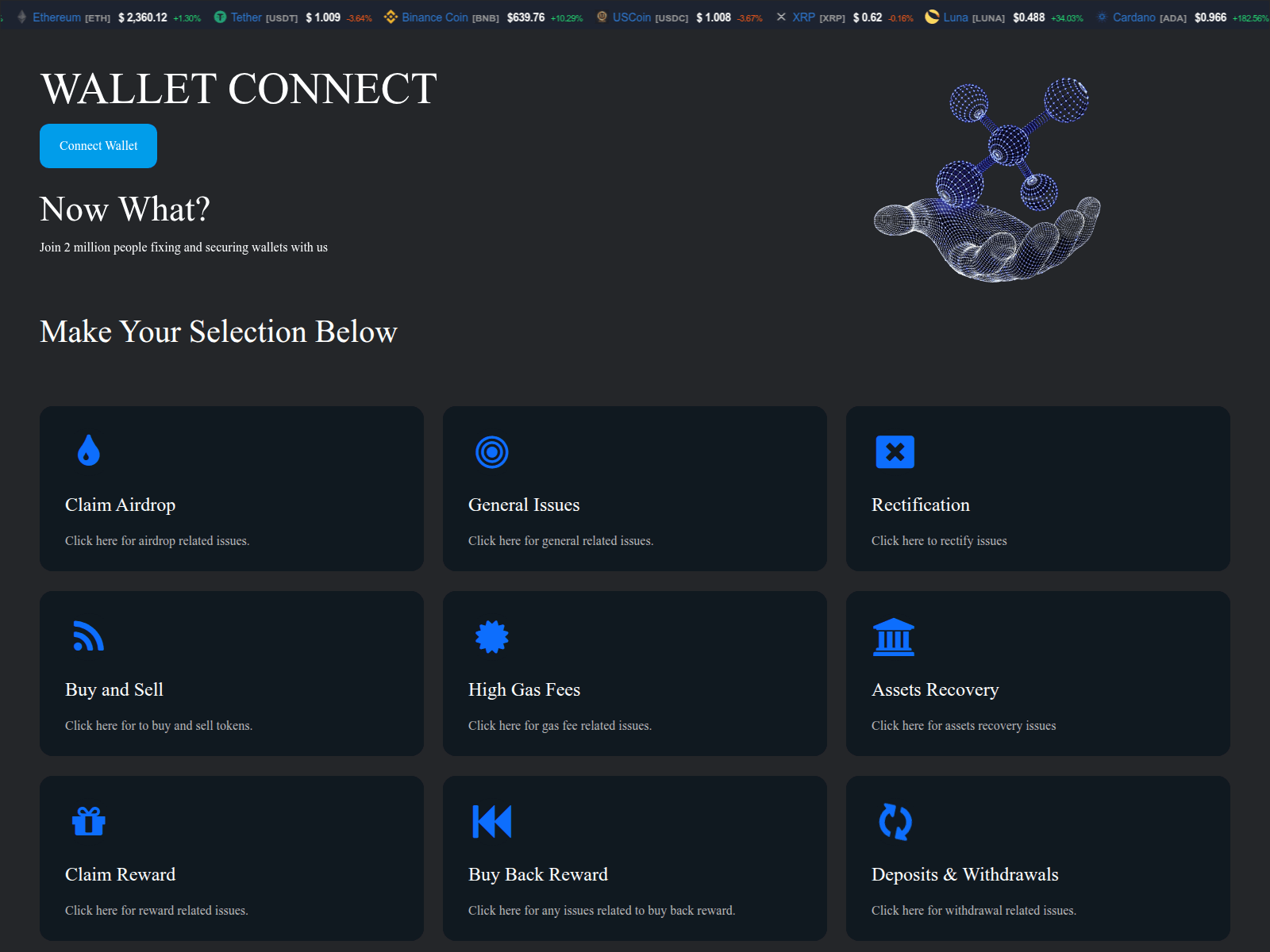This screenshot has width=1270, height=952.
Task: Select the Claim Airdrop droplet icon
Action: (x=87, y=451)
